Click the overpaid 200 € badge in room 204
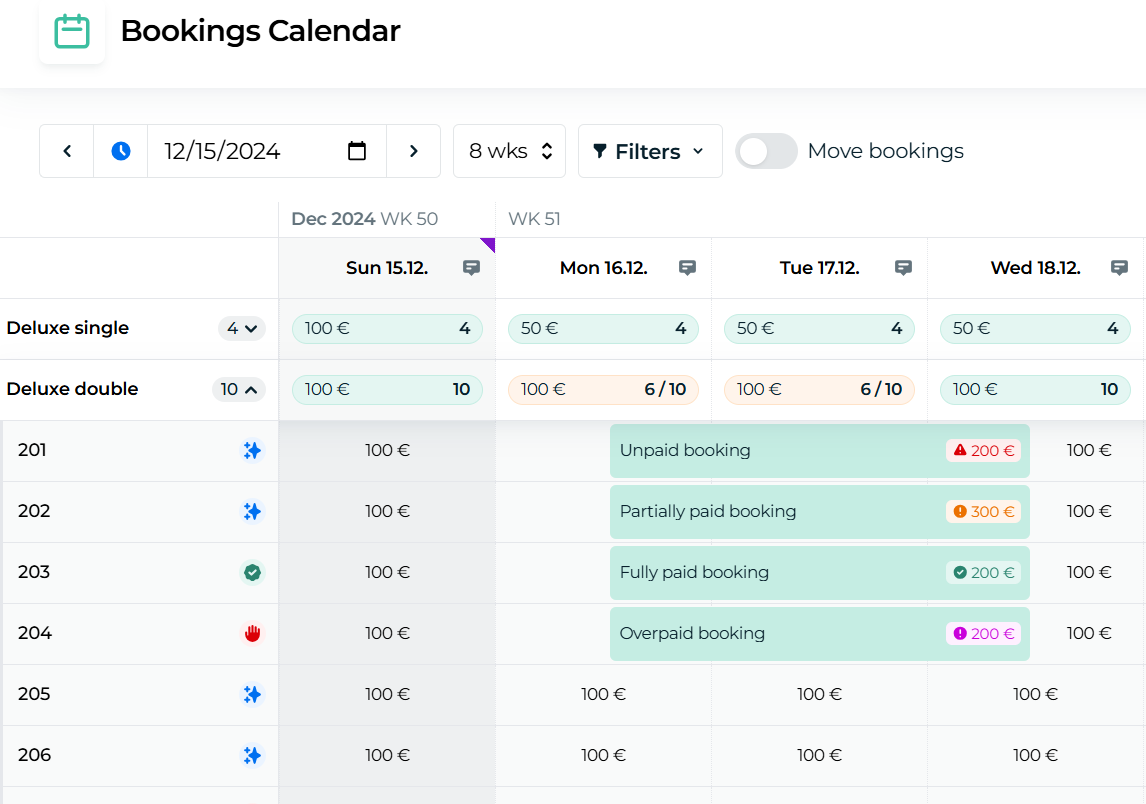Screen dimensions: 1146x804 [x=983, y=633]
